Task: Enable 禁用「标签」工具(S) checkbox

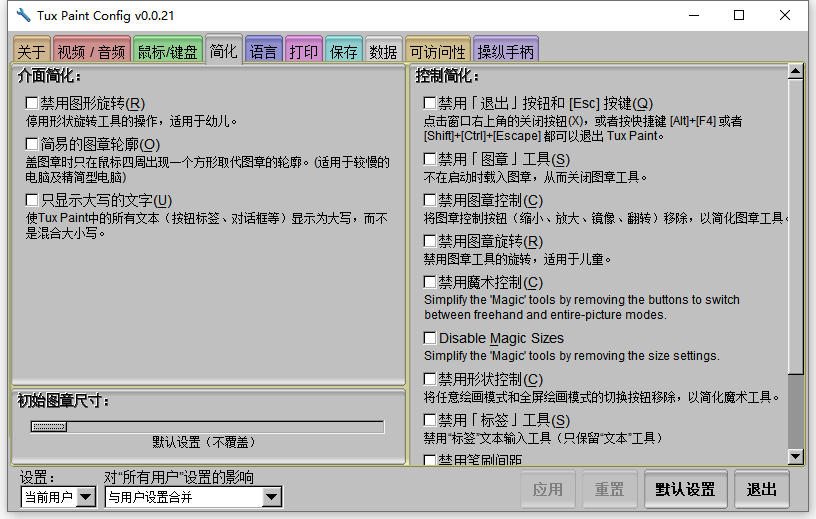Action: 430,420
